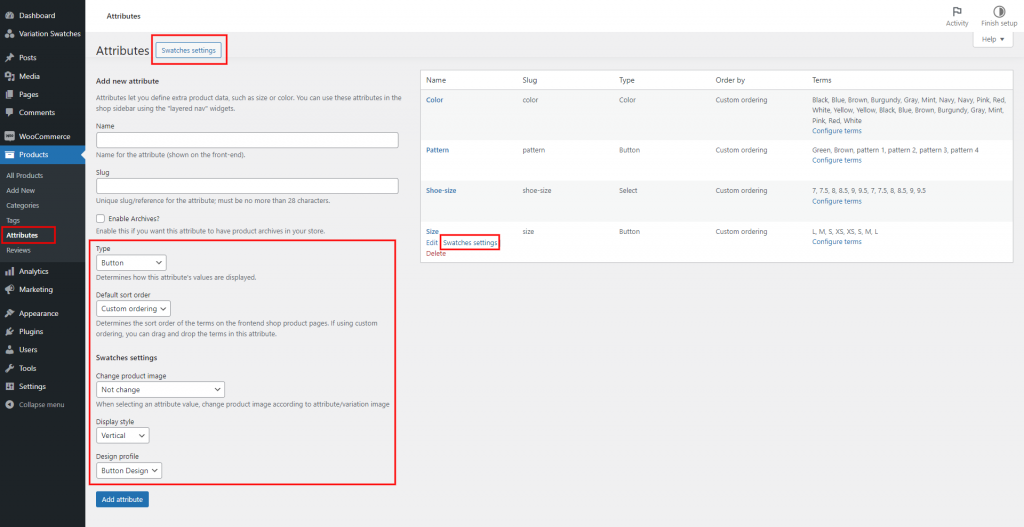The image size is (1024, 527).
Task: Expand the Help dropdown tab
Action: [993, 39]
